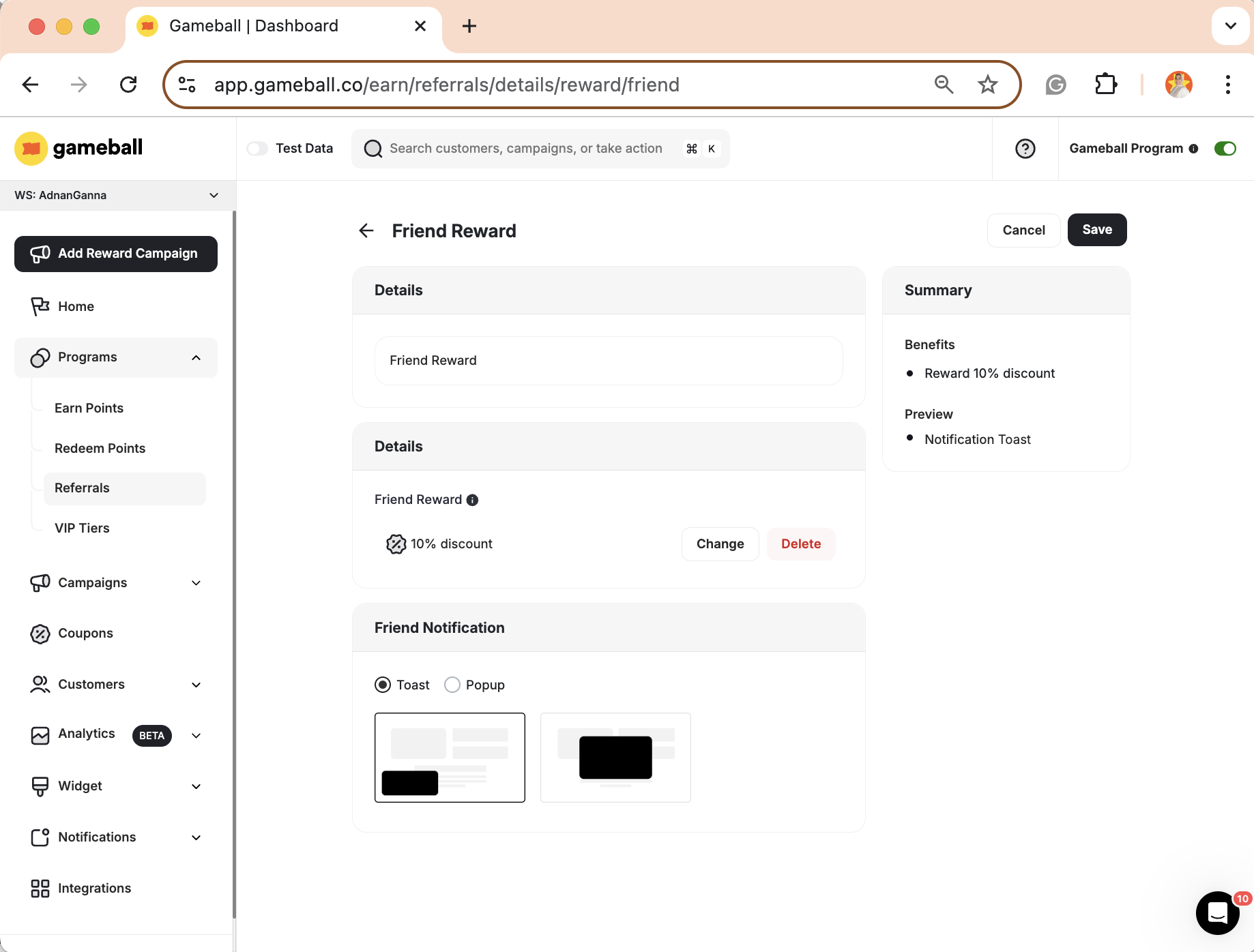Expand the Notifications section chevron
Viewport: 1254px width, 952px height.
196,837
